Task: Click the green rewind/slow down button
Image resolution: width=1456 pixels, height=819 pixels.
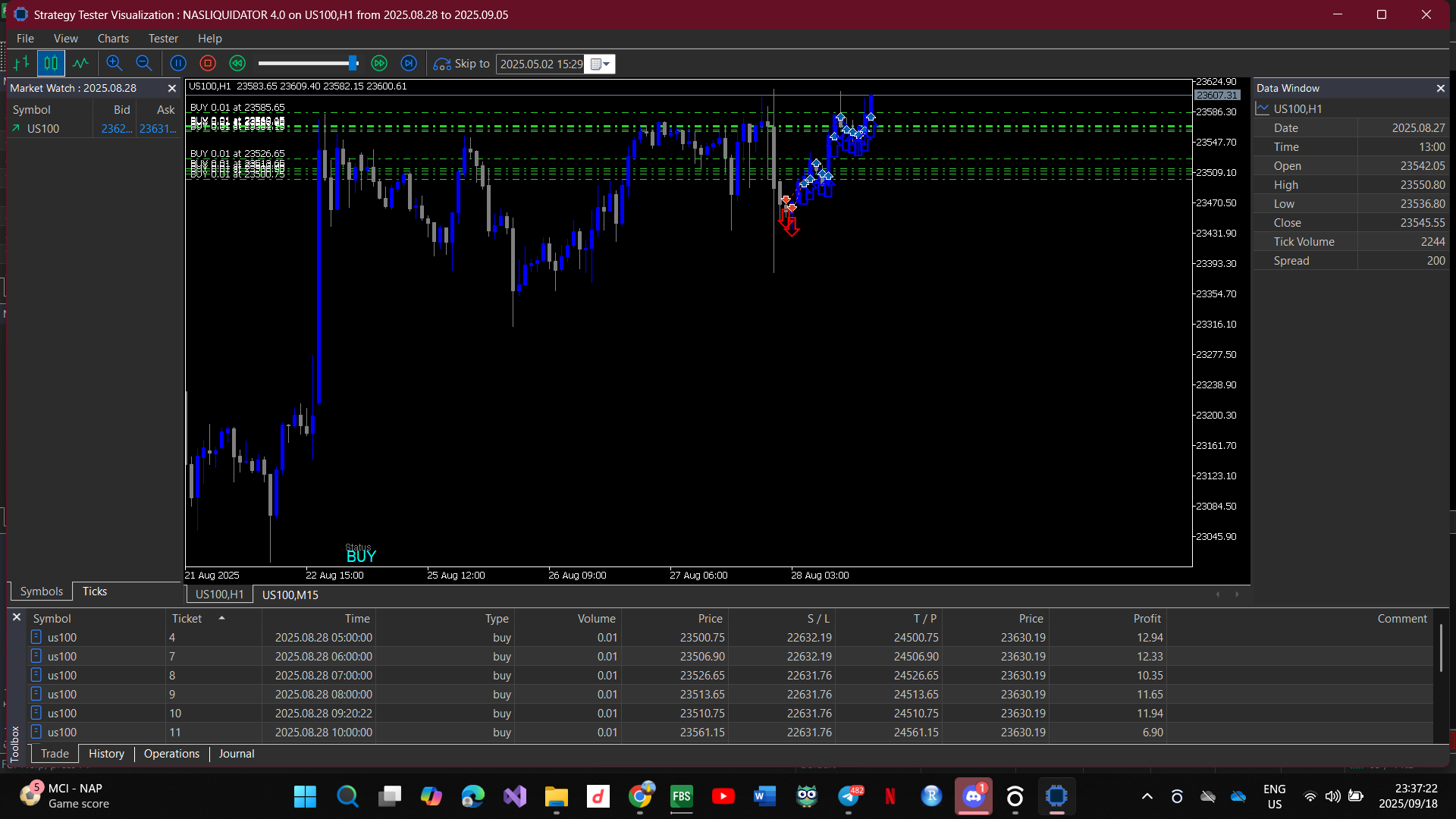Action: [x=237, y=64]
